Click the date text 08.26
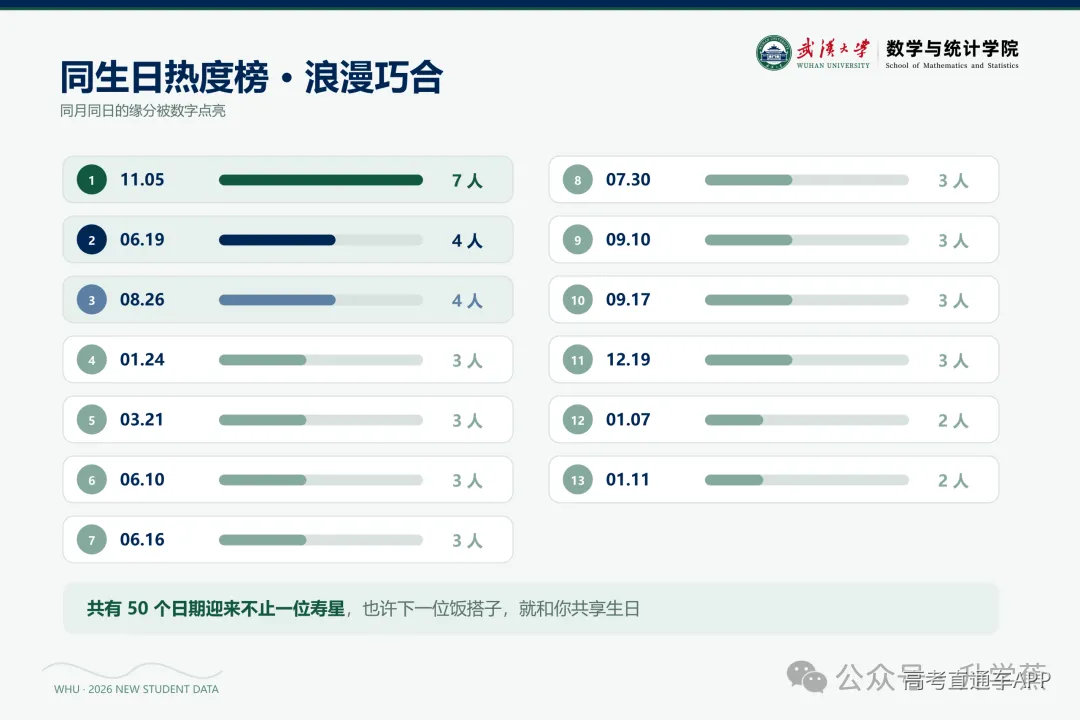 point(142,300)
